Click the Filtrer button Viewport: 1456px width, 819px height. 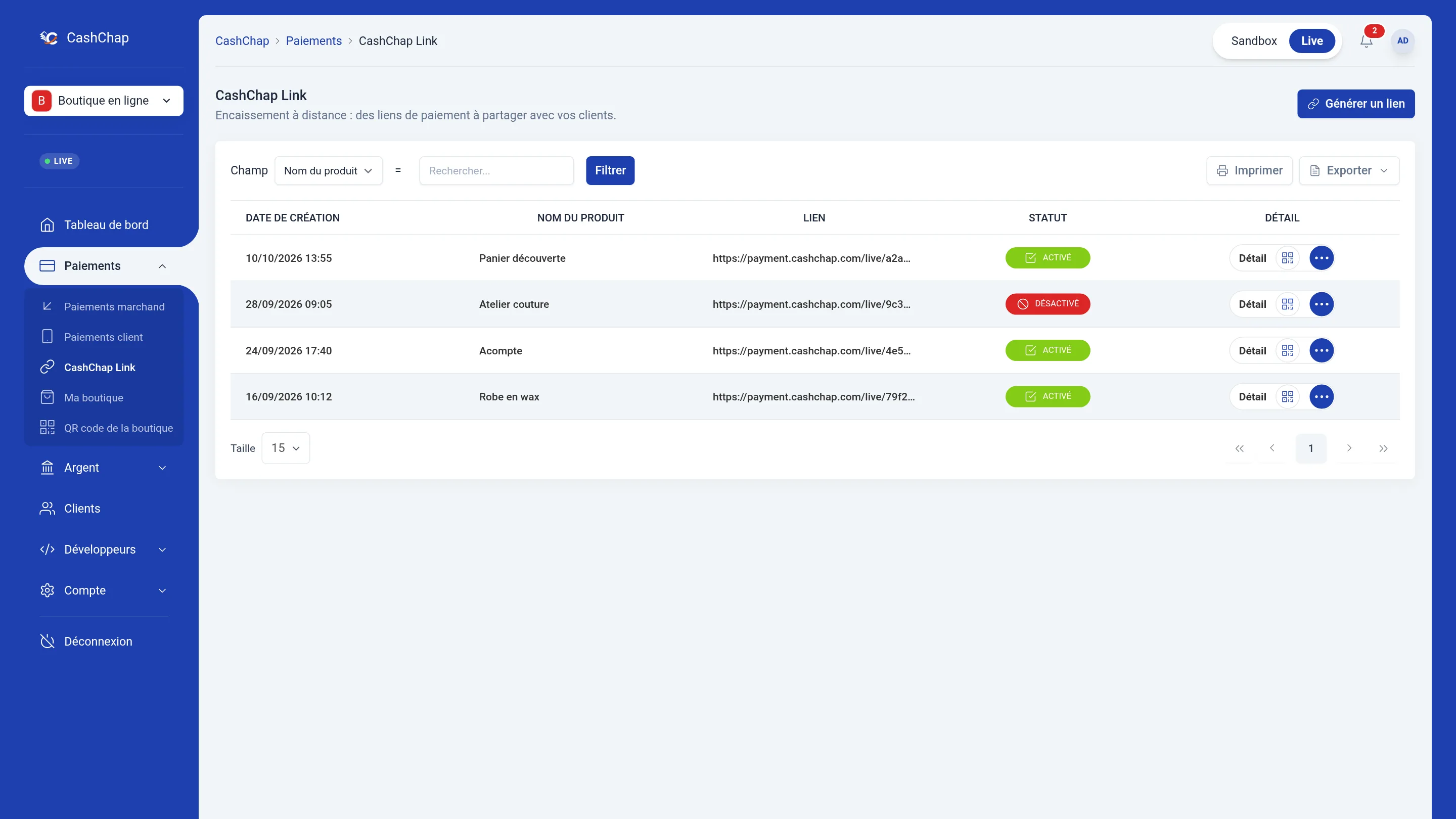point(610,171)
